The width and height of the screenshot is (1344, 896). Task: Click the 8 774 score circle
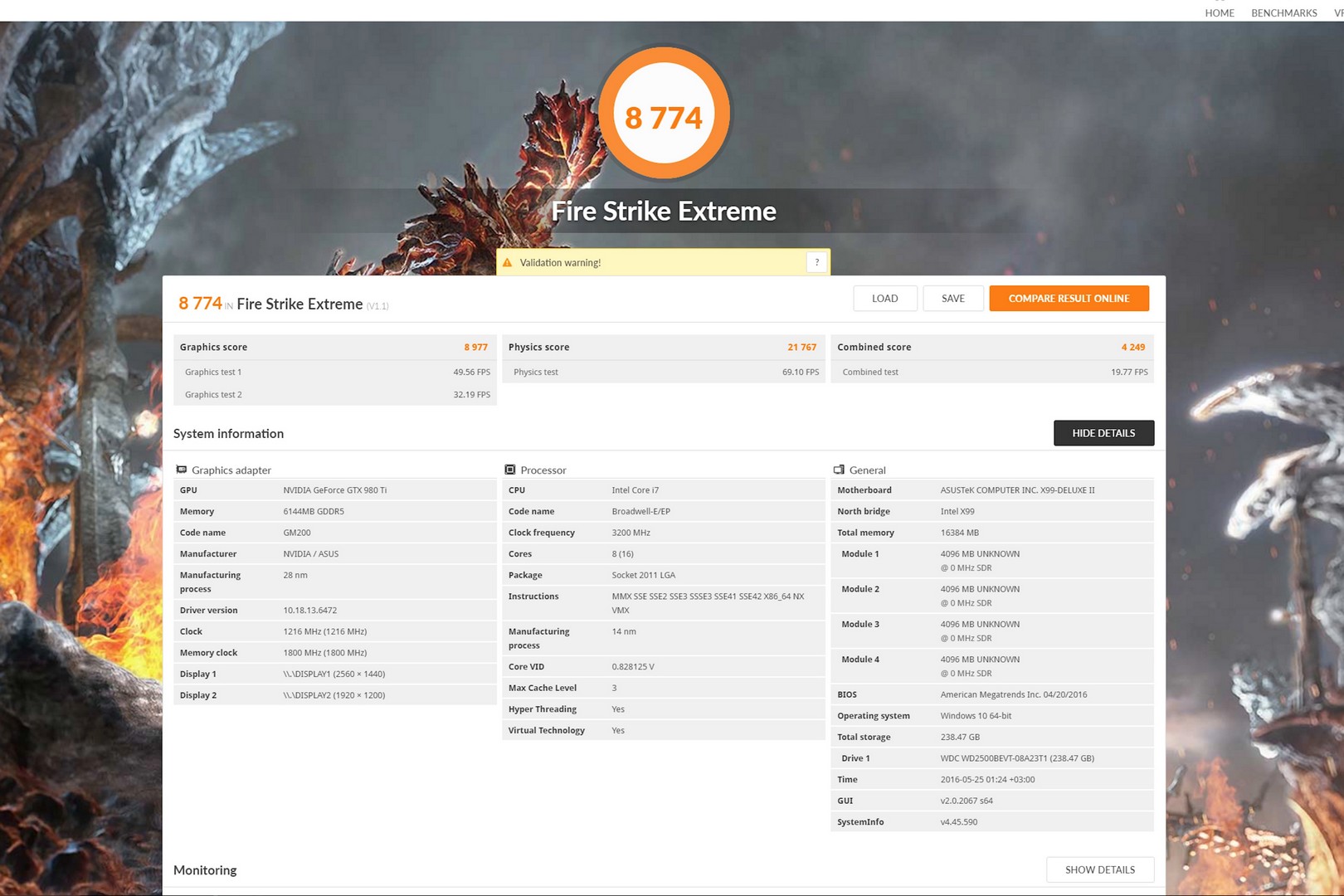coord(664,114)
